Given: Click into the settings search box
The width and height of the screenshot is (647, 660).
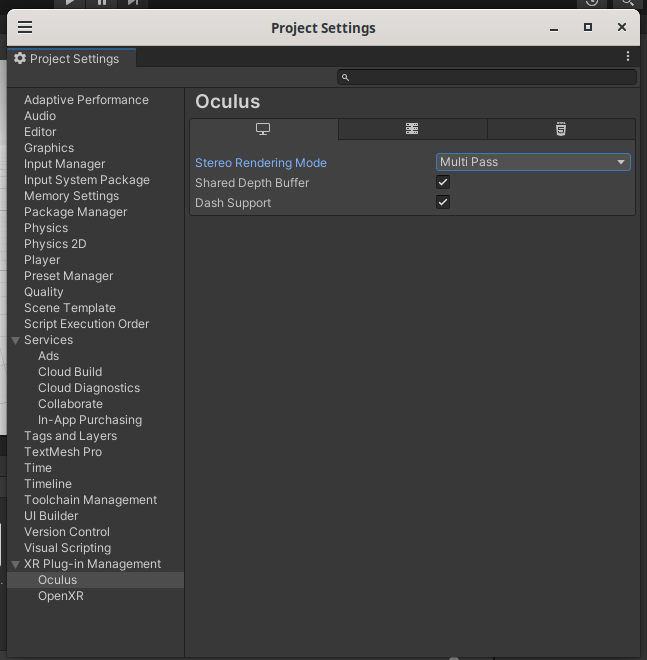Looking at the screenshot, I should pos(490,77).
